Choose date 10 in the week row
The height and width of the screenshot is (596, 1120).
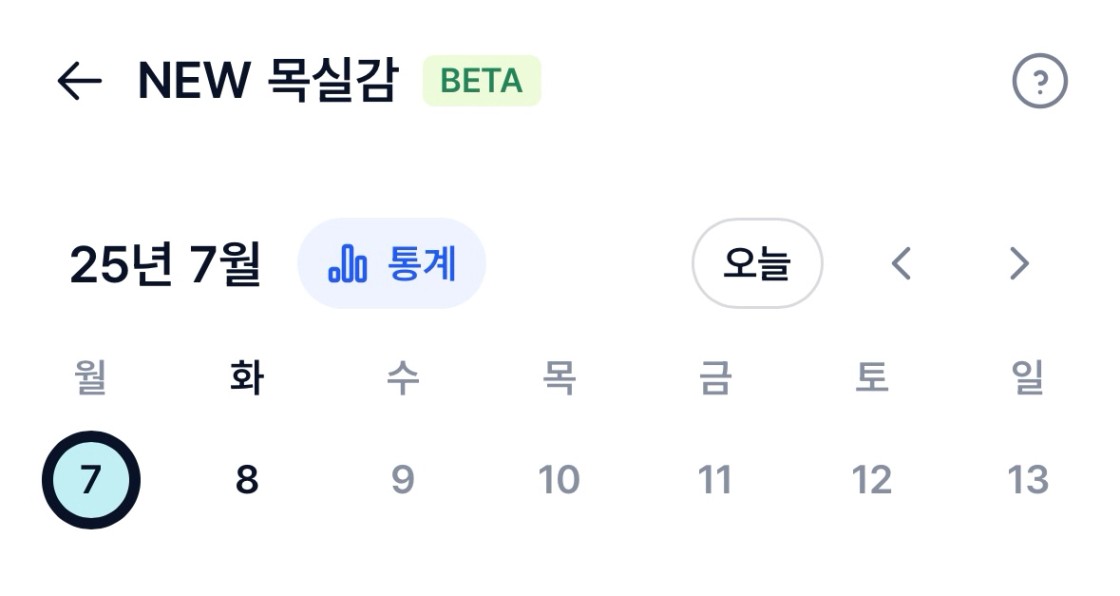(559, 480)
